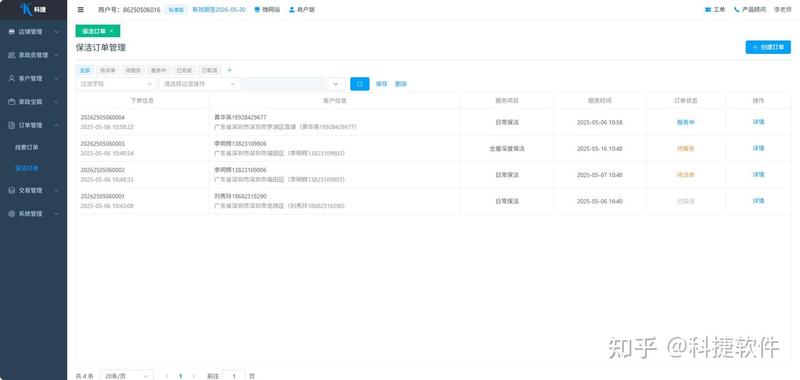
Task: Click the 保存 filter link
Action: (381, 84)
